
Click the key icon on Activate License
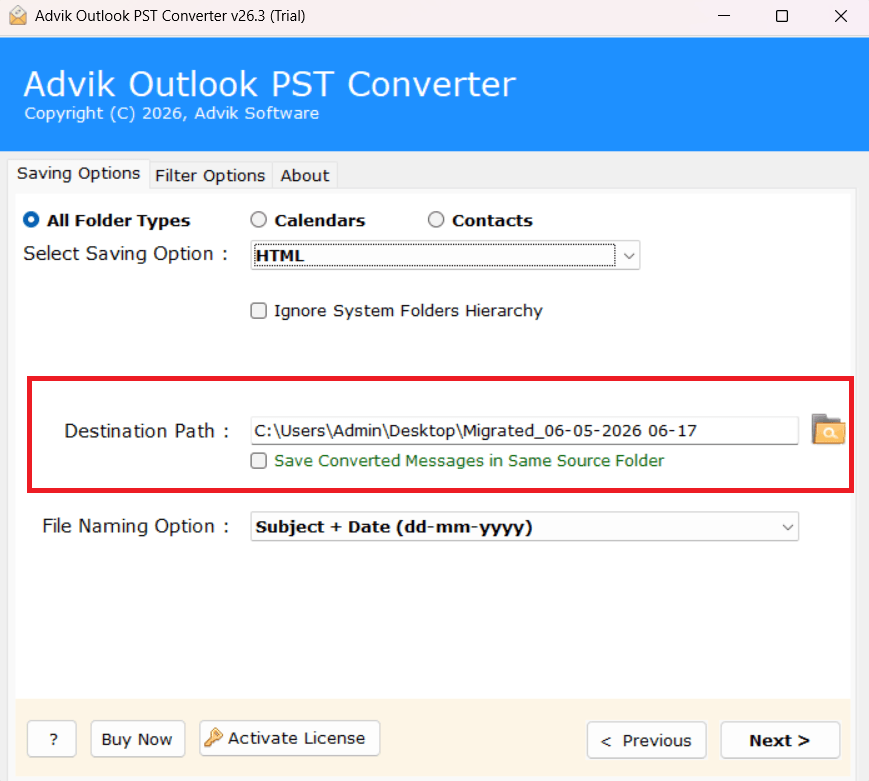point(213,737)
